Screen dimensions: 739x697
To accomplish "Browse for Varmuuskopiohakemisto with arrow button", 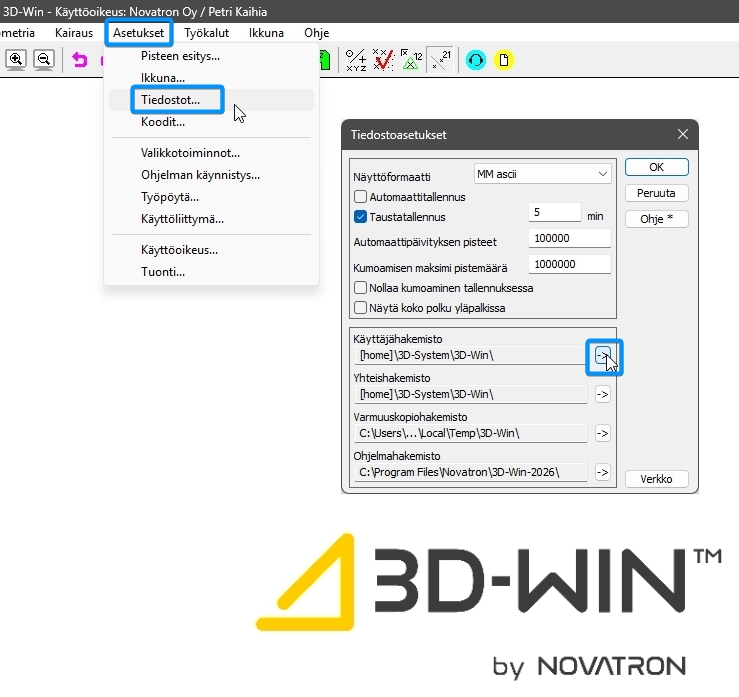I will click(603, 433).
